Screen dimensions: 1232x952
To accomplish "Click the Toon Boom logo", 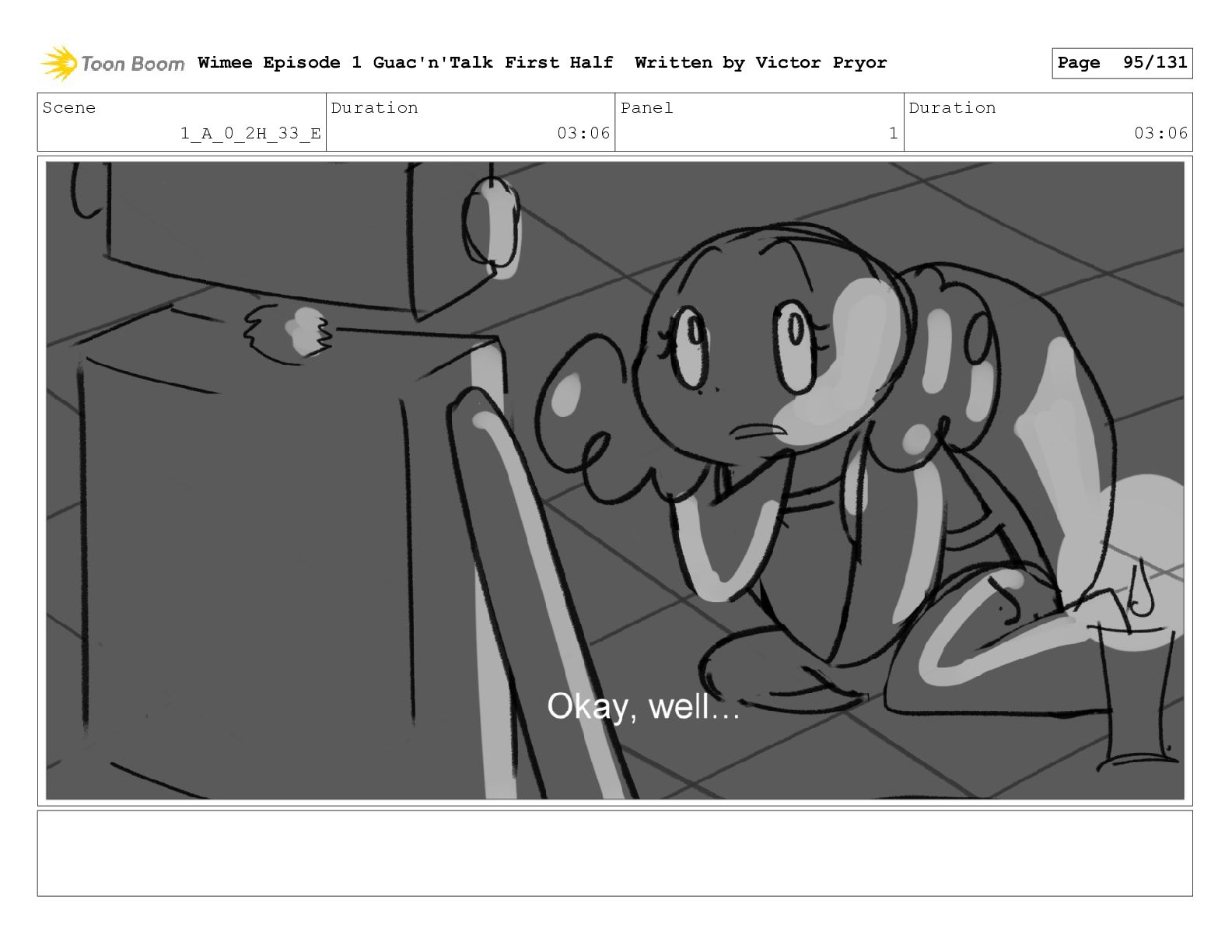I will pyautogui.click(x=113, y=63).
